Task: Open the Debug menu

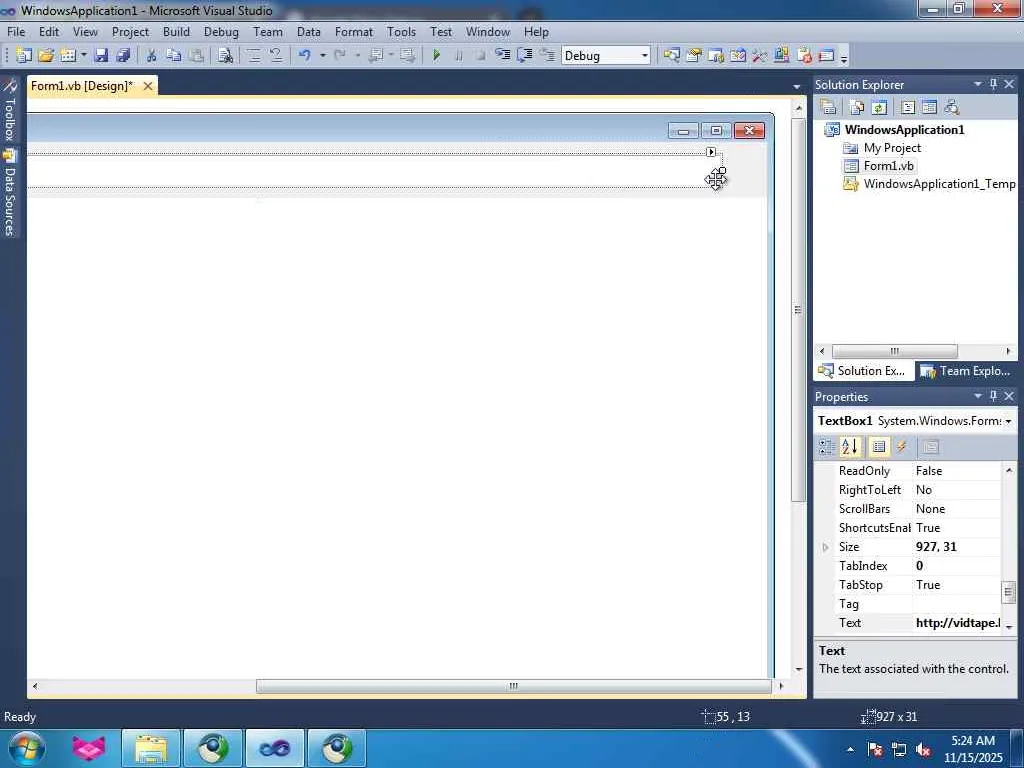Action: click(x=221, y=31)
